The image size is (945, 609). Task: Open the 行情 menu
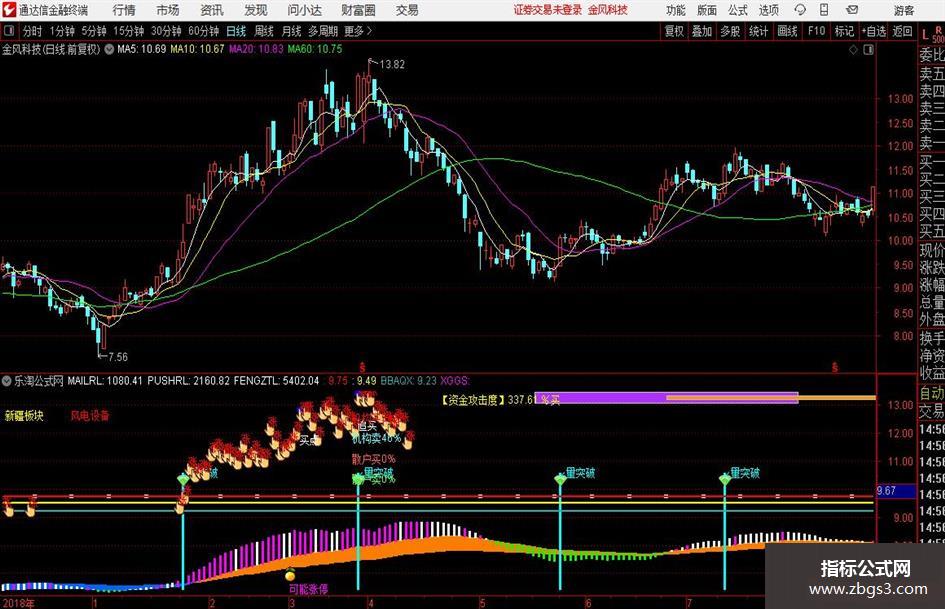tap(124, 10)
